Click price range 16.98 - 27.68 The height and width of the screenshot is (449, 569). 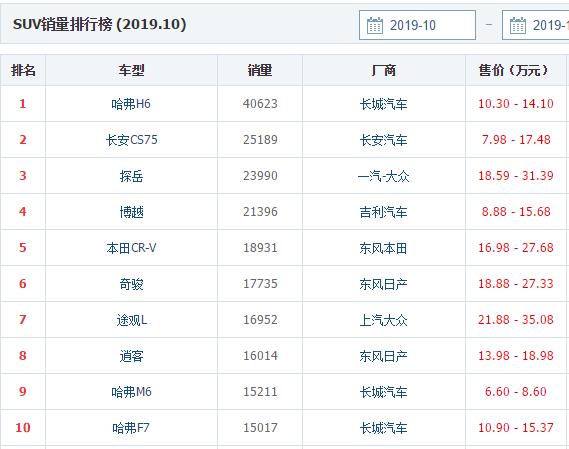click(x=516, y=248)
